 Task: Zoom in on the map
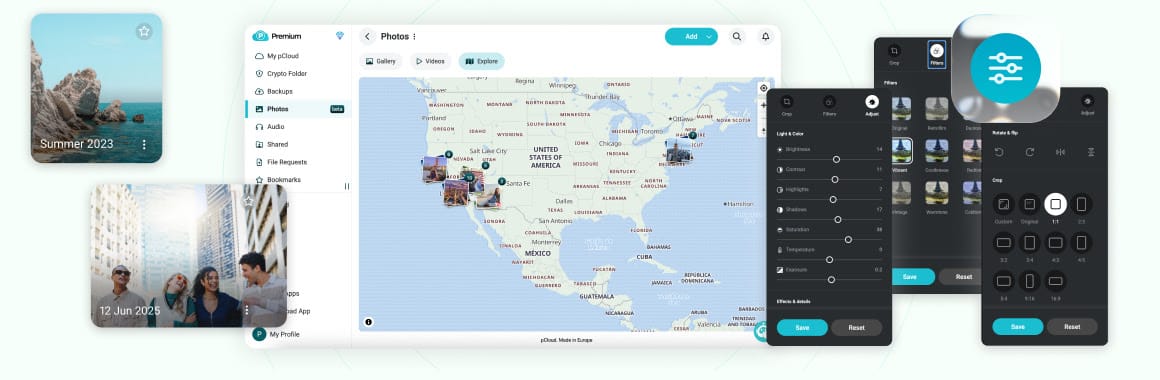[x=764, y=106]
